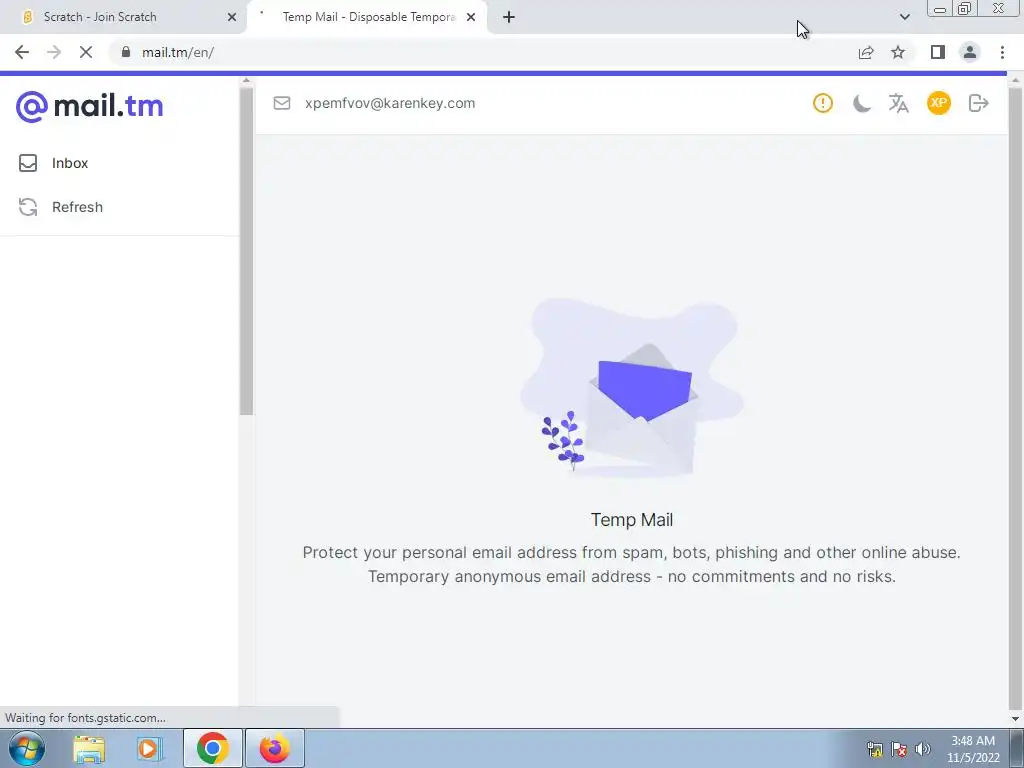Screen dimensions: 1024x768
Task: Click the yellow exclamation warning icon
Action: 823,103
